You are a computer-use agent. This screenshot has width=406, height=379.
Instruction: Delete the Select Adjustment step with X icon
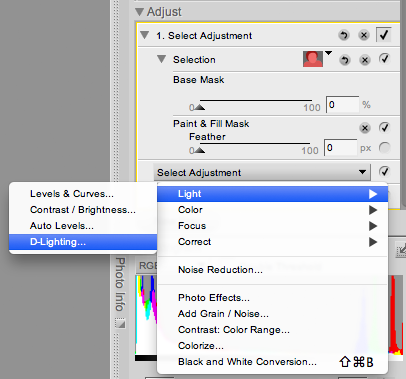coord(364,35)
